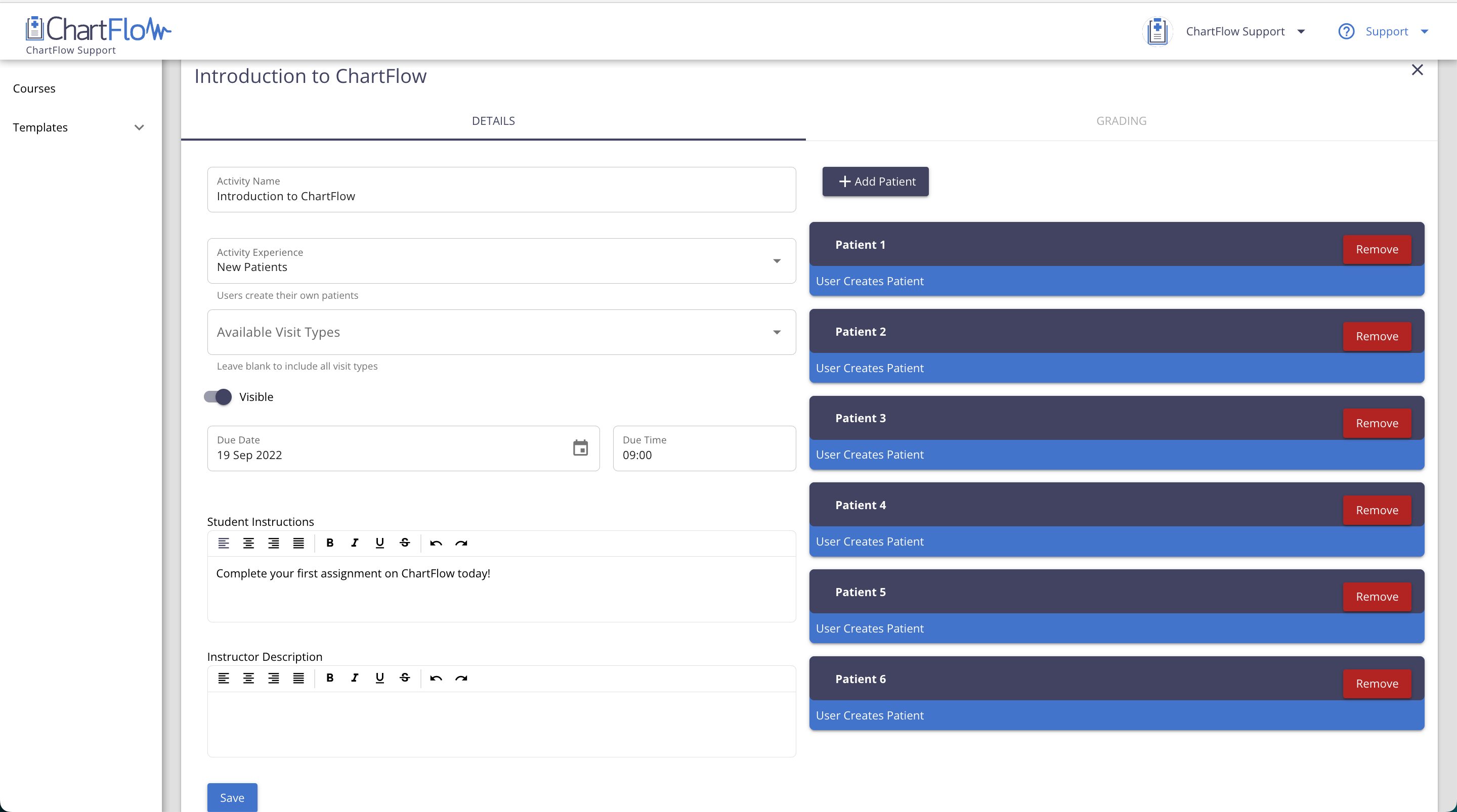Open Courses from the sidebar

[x=34, y=89]
